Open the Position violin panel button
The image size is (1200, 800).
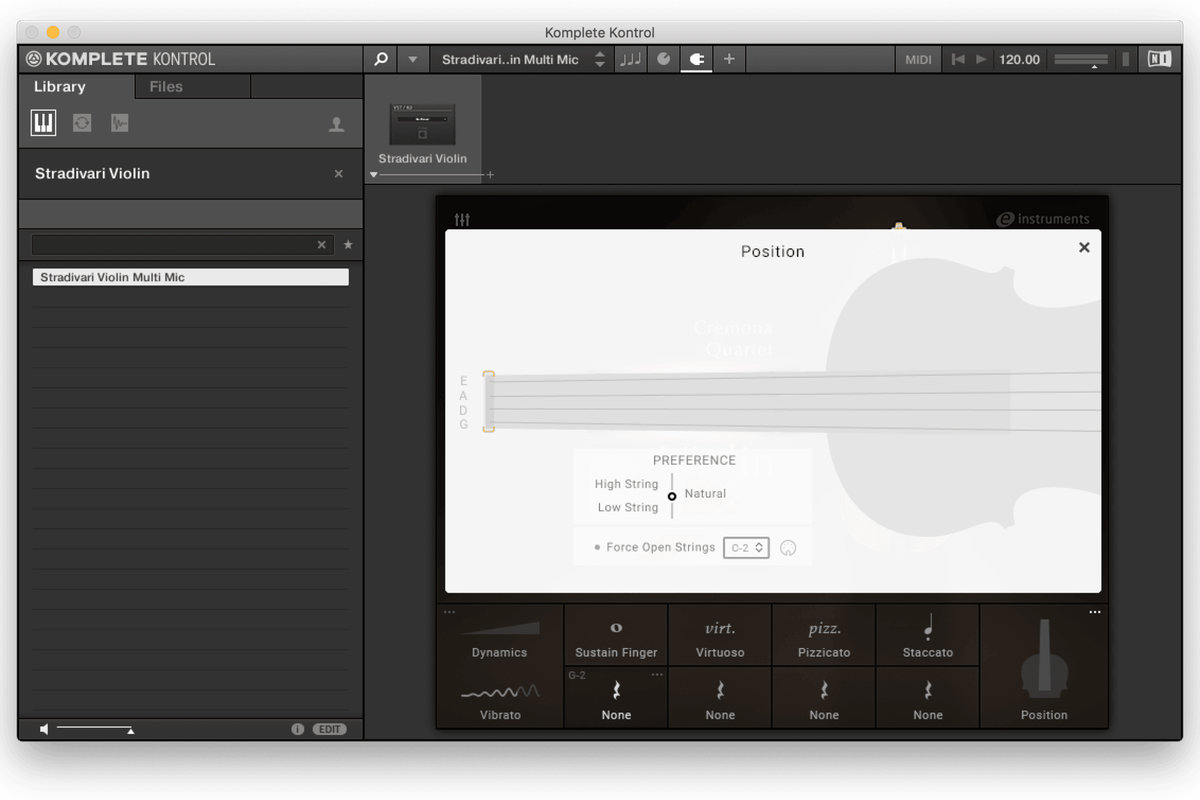(x=1044, y=668)
